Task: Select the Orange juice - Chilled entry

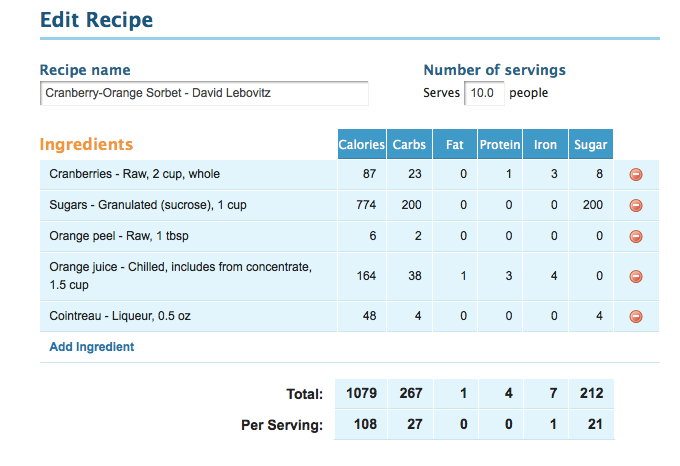Action: [x=180, y=276]
